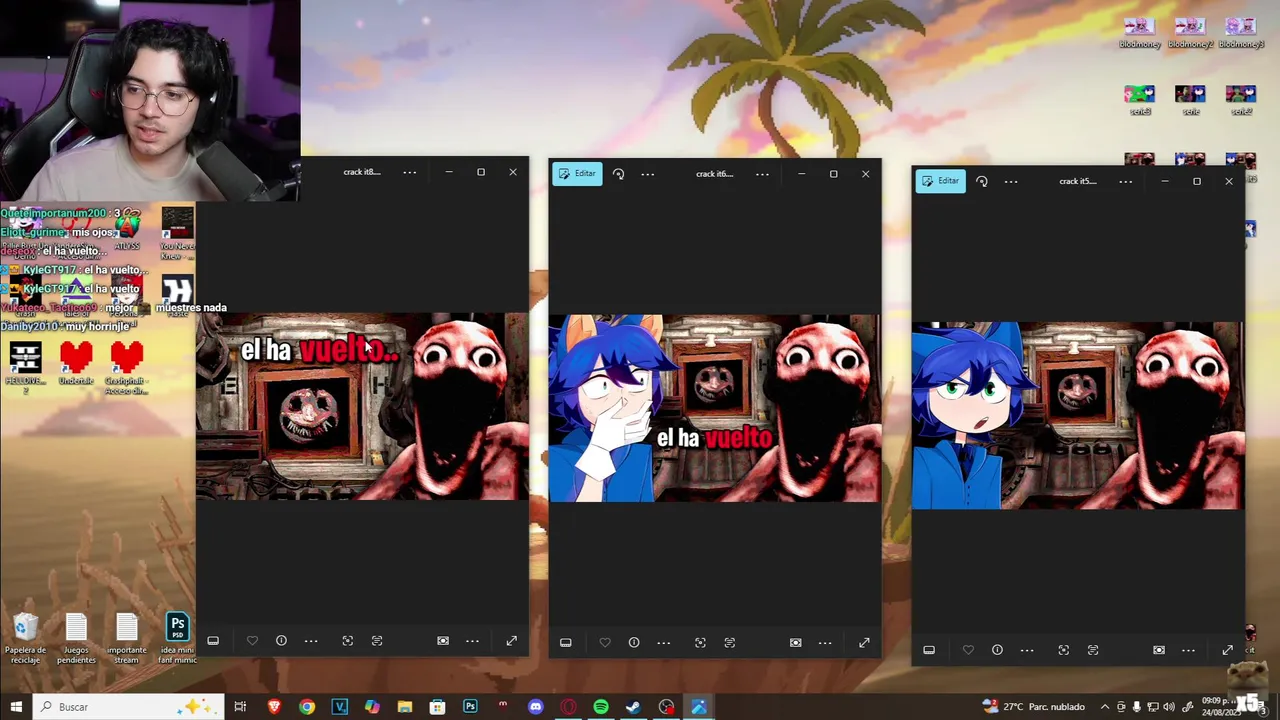This screenshot has width=1280, height=720.
Task: Click the Buscar taskbar search box
Action: [128, 707]
